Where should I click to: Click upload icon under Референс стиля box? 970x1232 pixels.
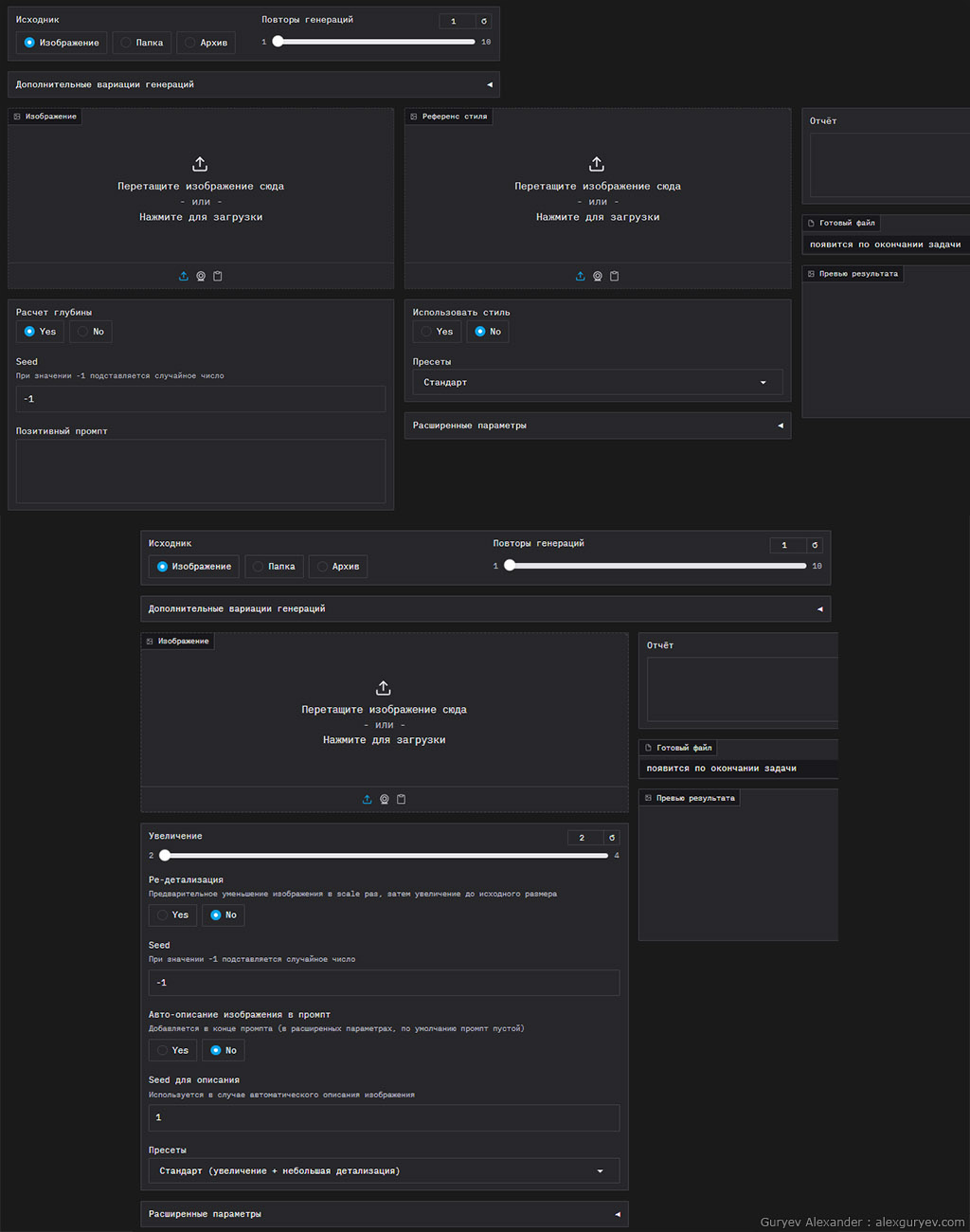point(581,277)
